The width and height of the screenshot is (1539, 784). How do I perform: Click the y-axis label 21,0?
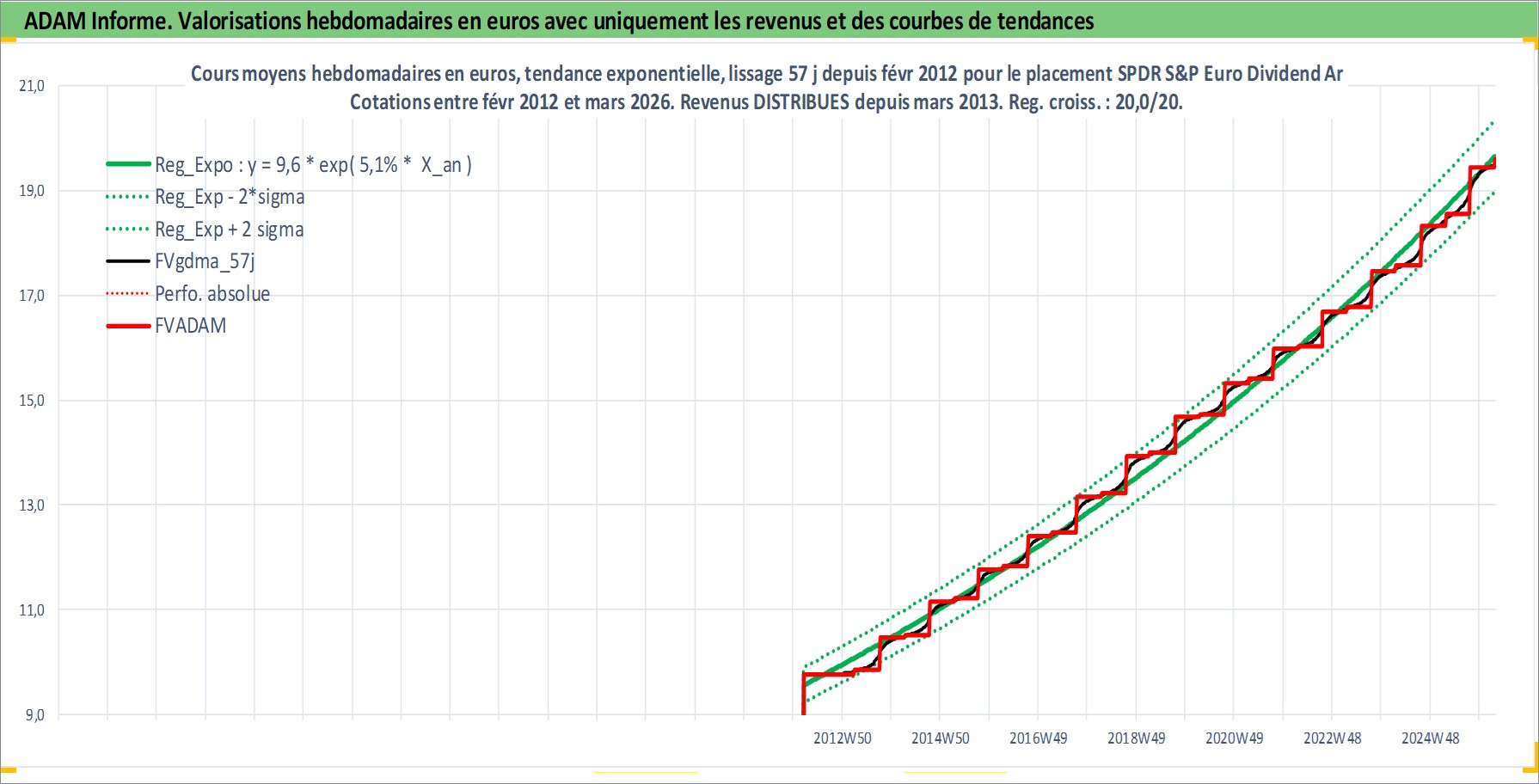[32, 86]
